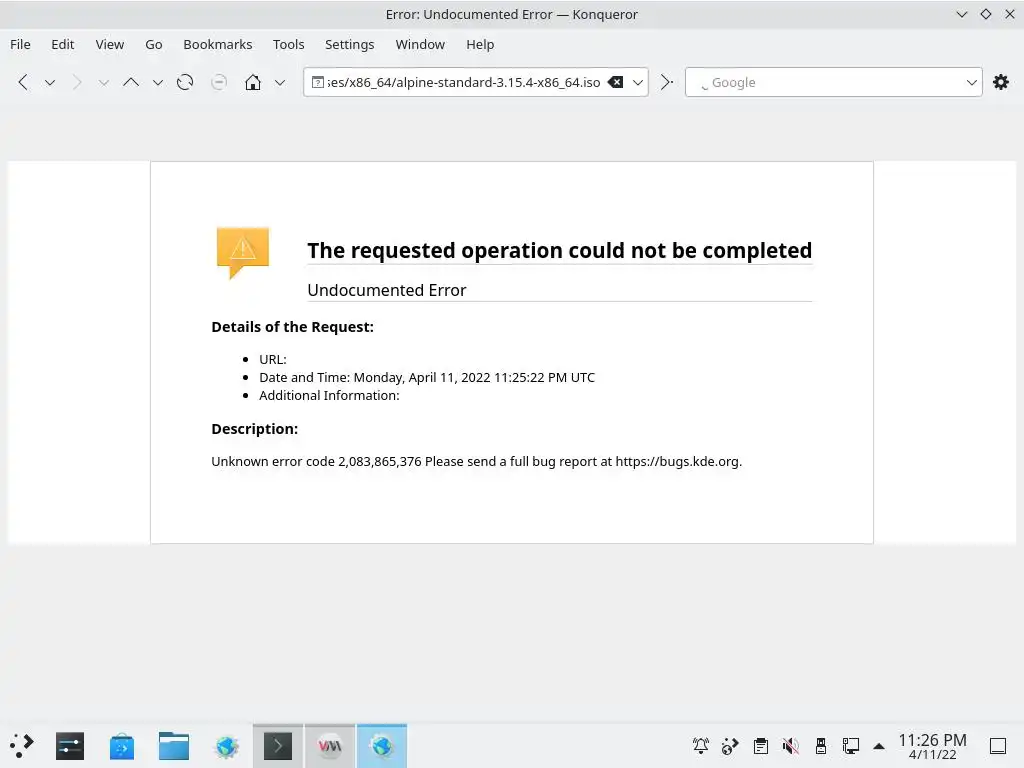
Task: Open the Settings menu
Action: tap(349, 44)
